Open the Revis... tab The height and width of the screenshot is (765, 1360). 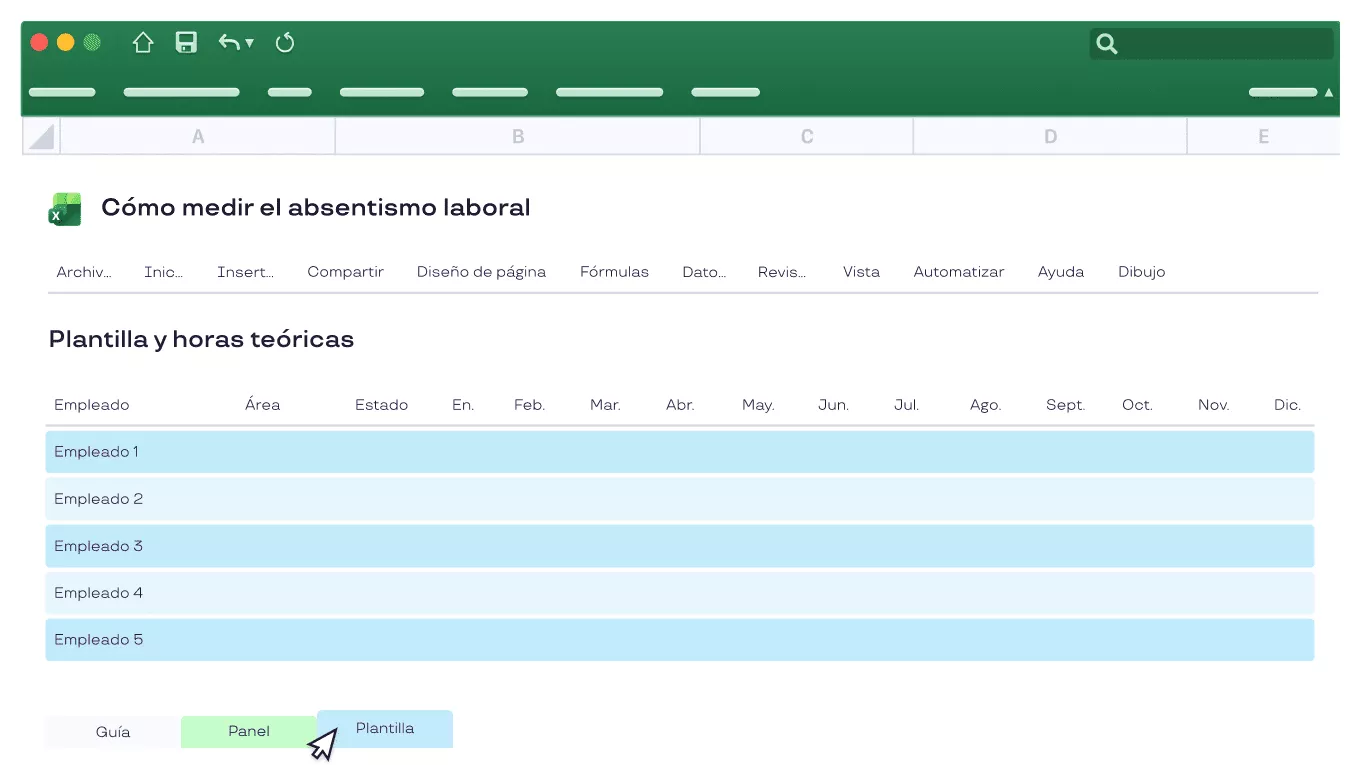782,272
